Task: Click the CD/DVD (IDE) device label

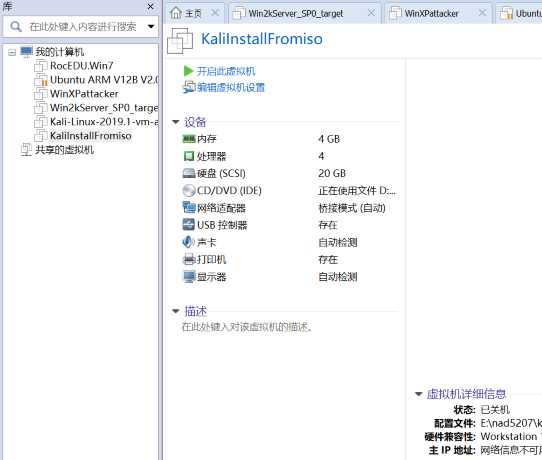Action: (229, 190)
